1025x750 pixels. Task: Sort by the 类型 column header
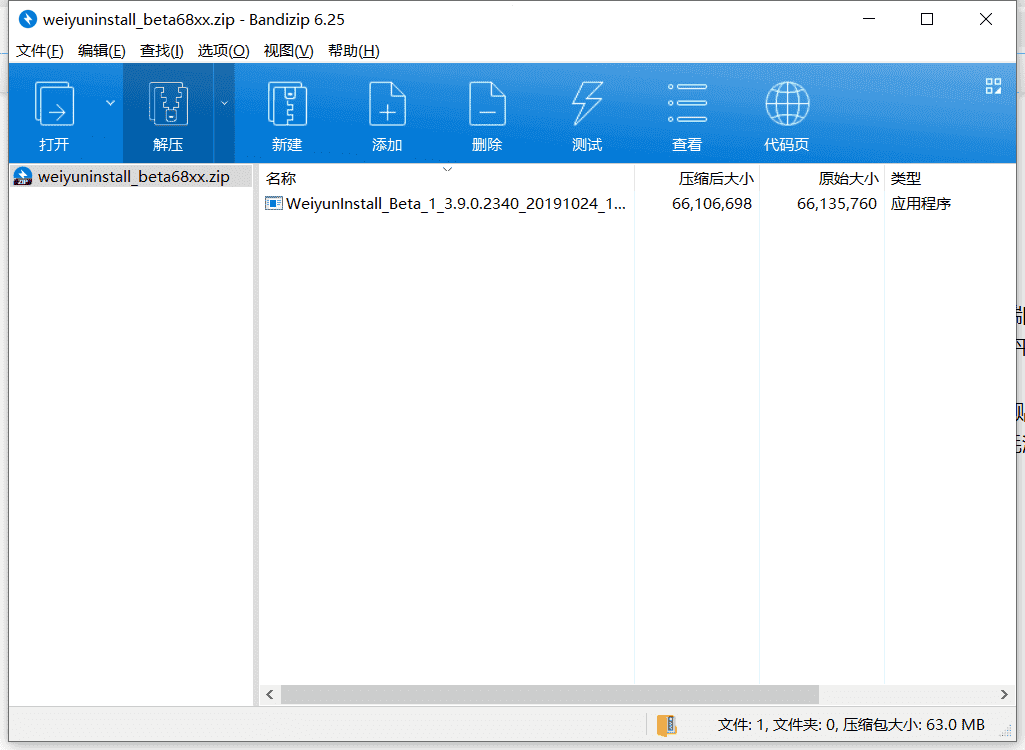tap(950, 178)
